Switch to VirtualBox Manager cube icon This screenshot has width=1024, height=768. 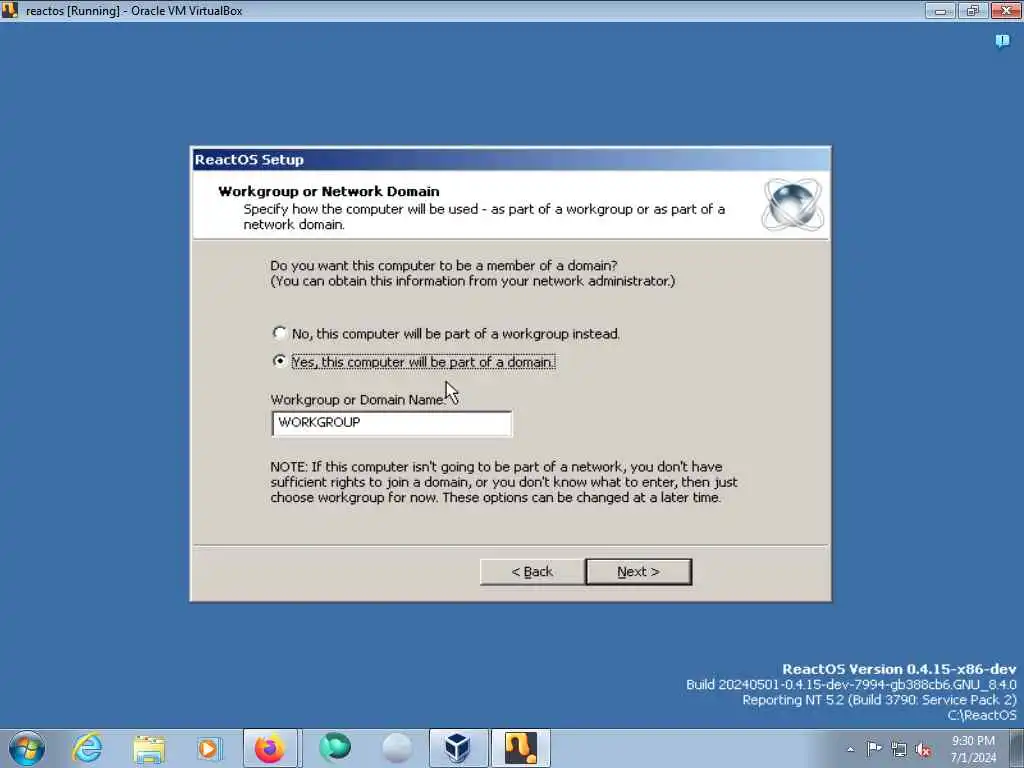[458, 748]
